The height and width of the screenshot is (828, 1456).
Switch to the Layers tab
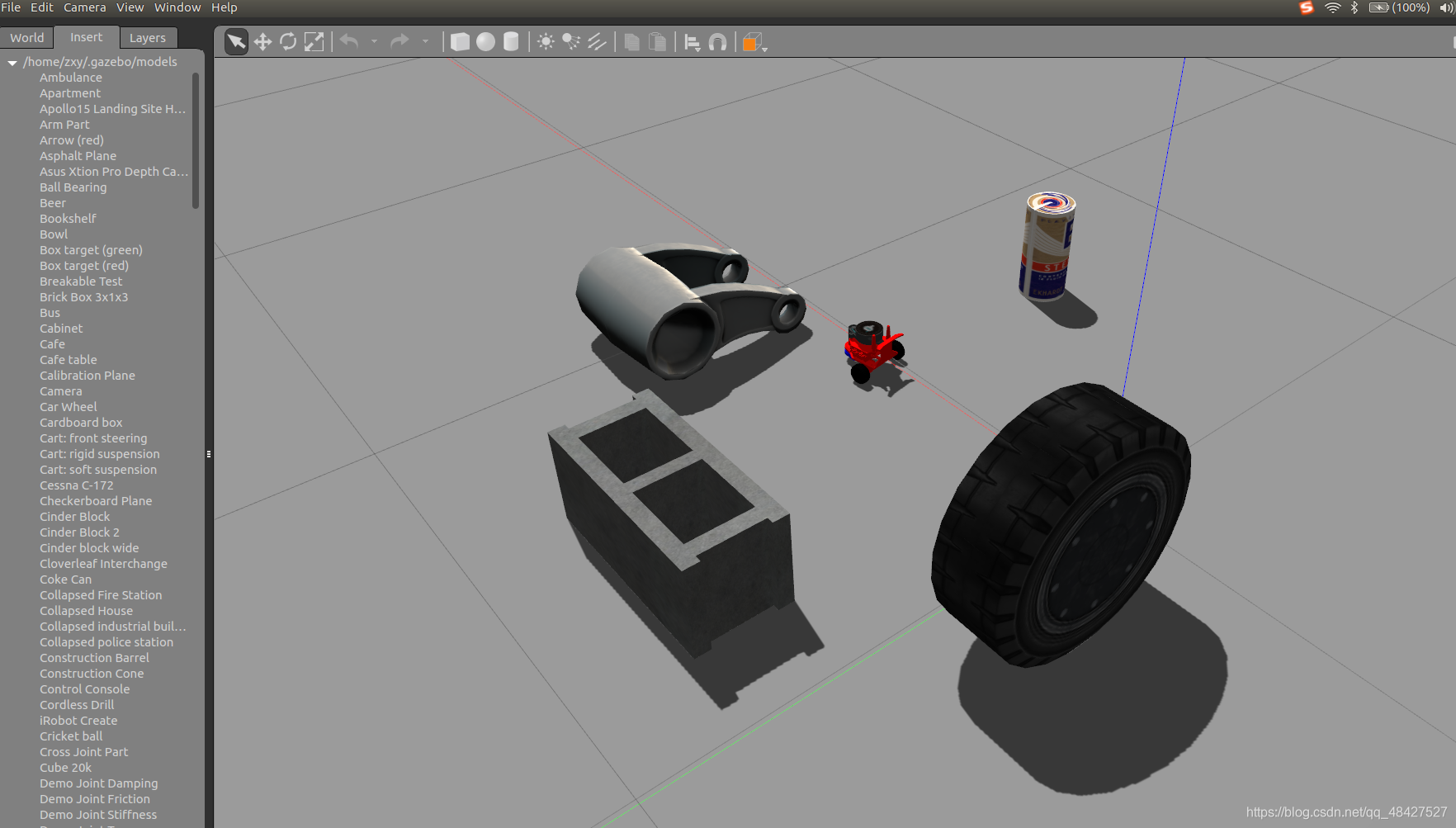click(148, 38)
